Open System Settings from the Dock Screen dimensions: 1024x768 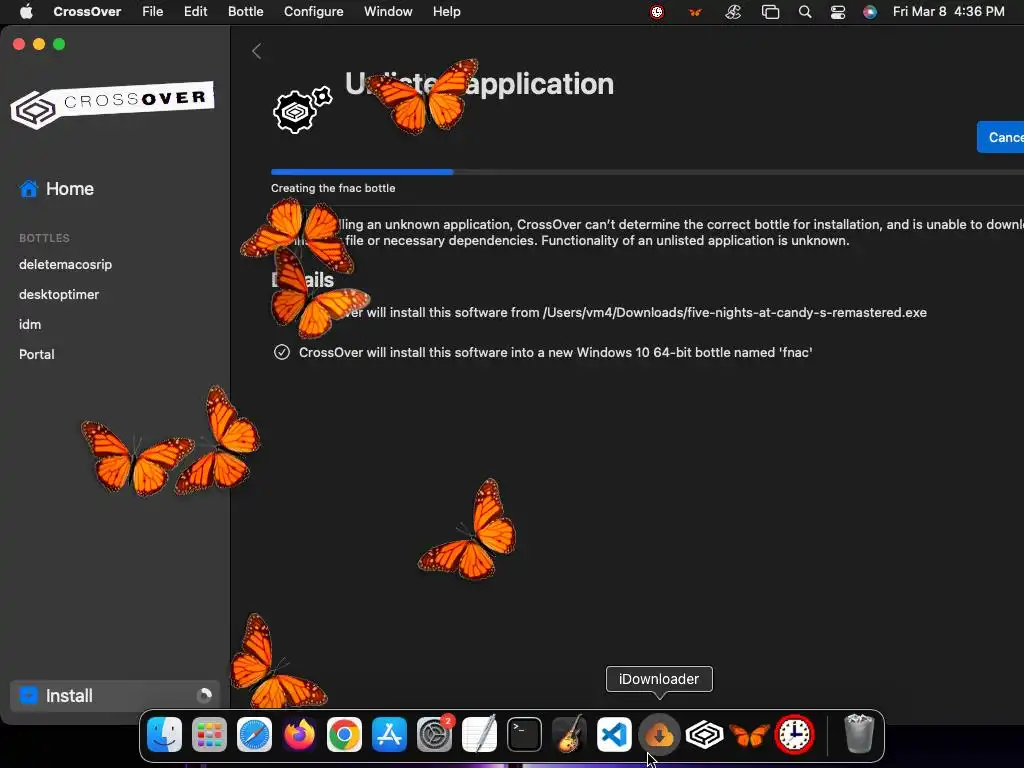point(434,735)
